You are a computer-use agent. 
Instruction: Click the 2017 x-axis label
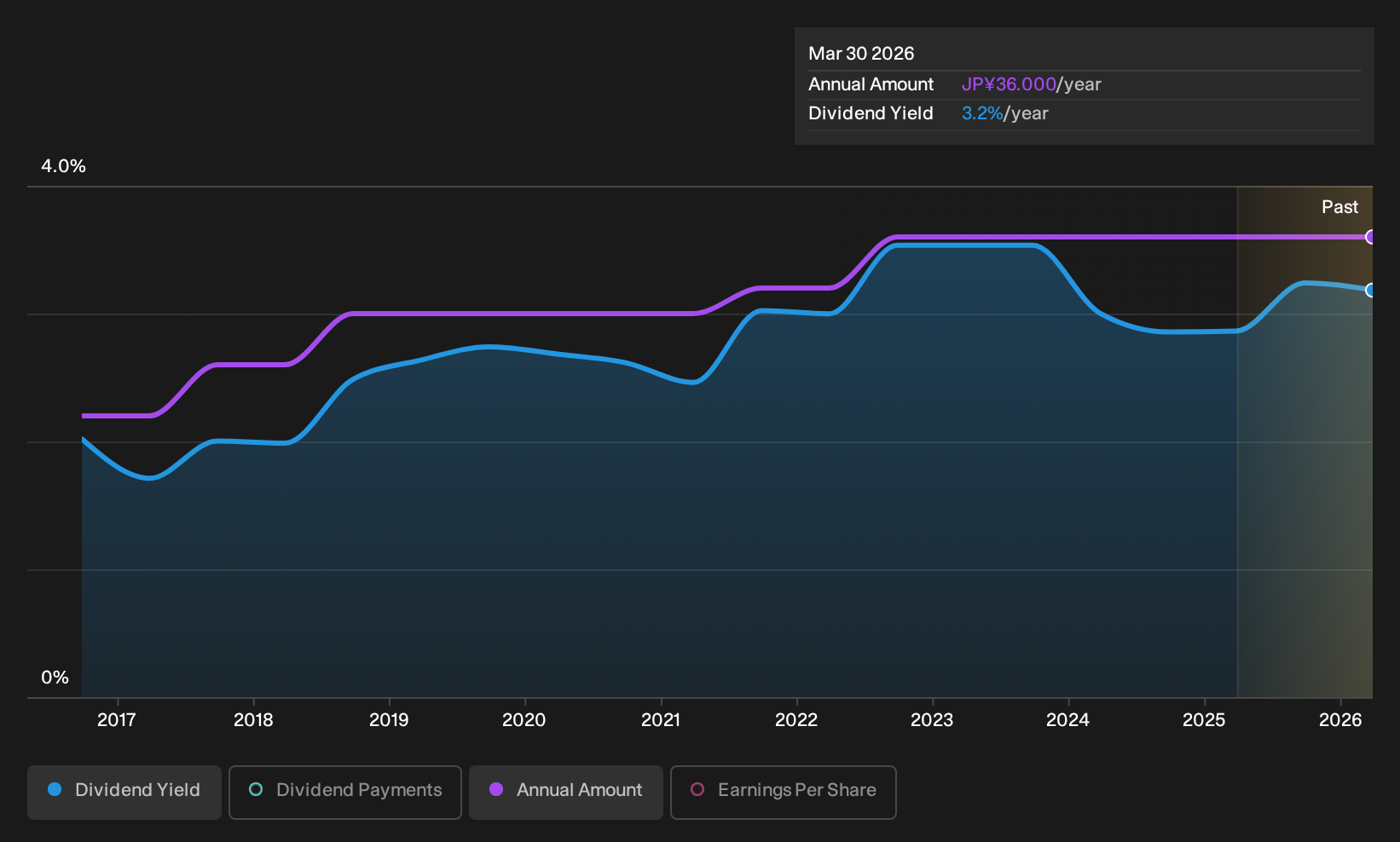[117, 720]
